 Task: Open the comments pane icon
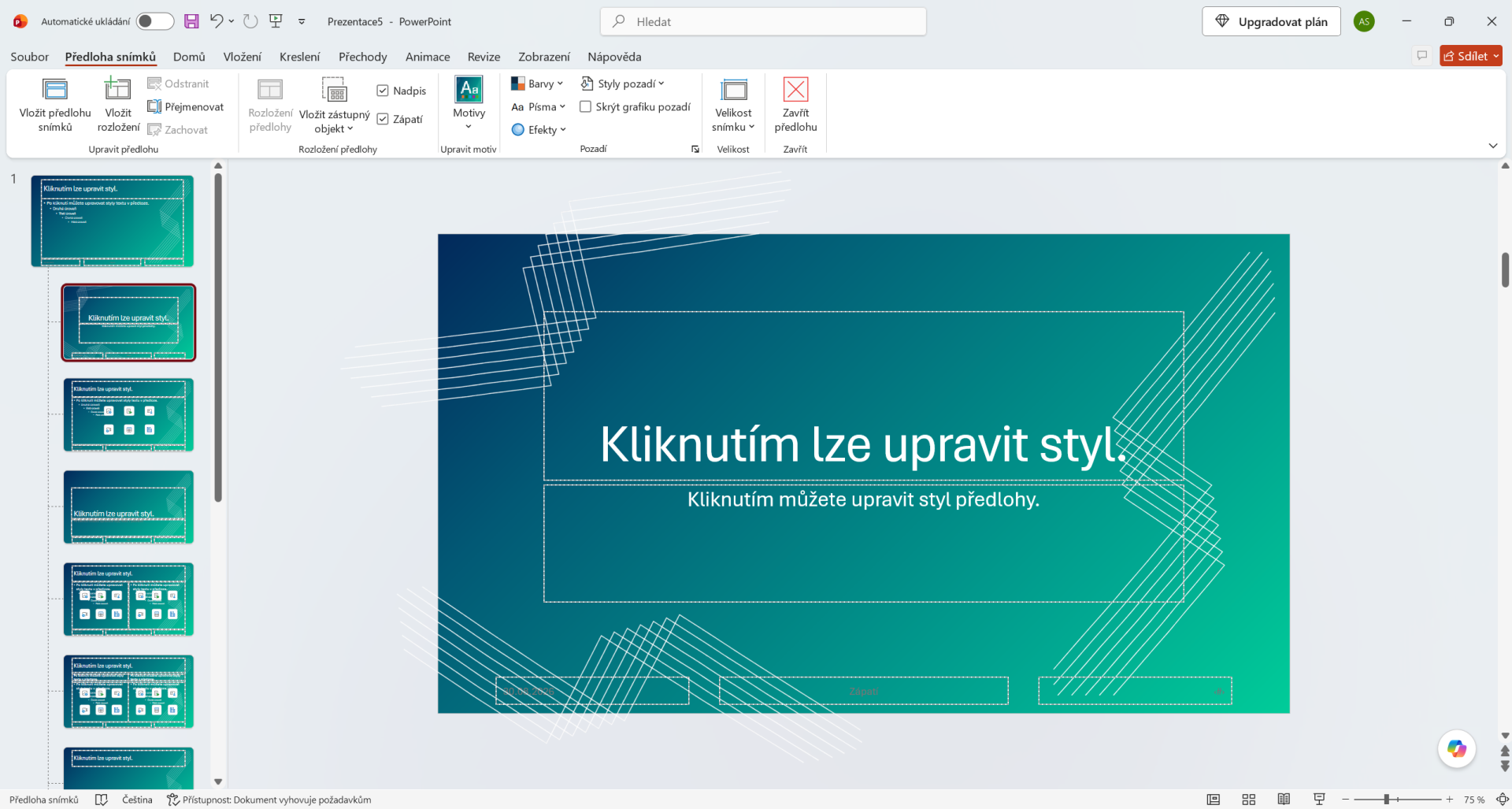1421,56
